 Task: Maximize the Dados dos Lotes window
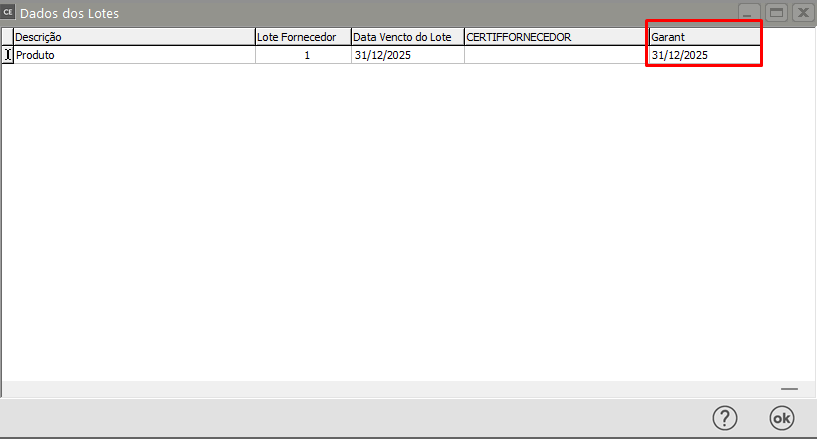pos(775,13)
